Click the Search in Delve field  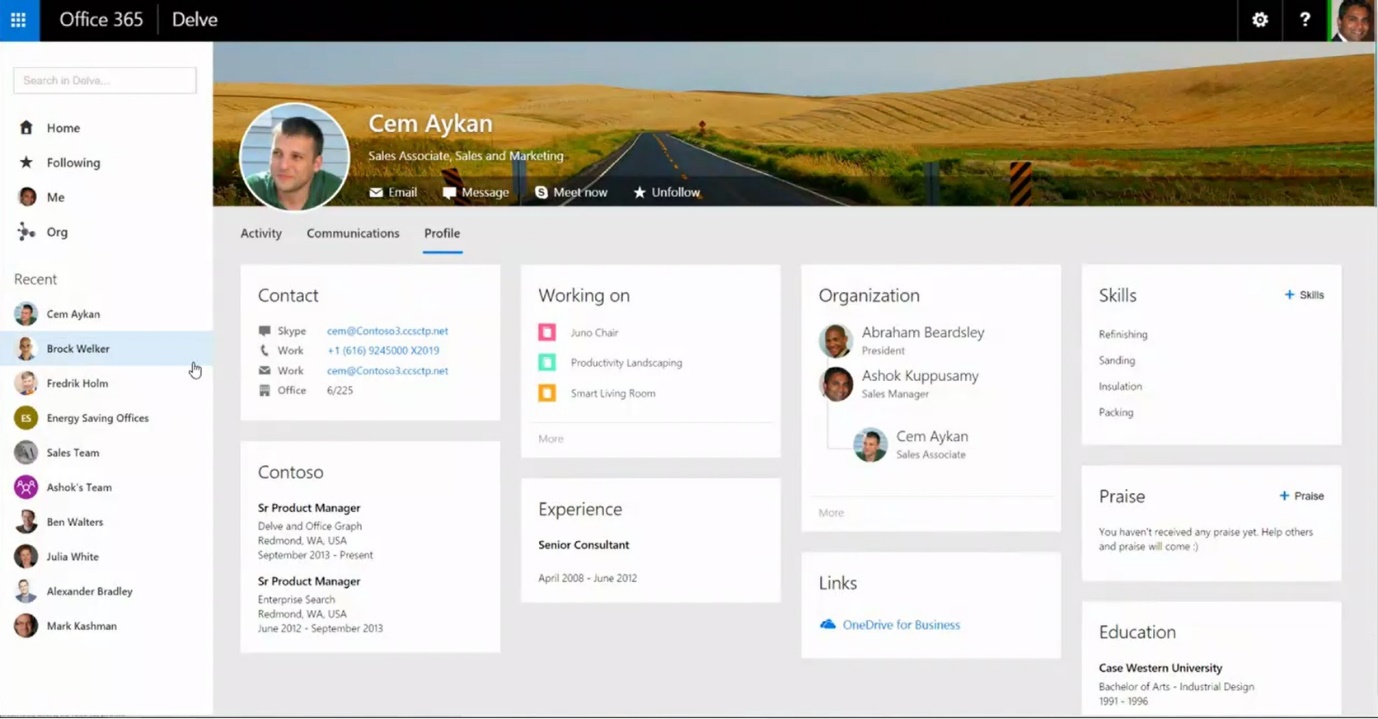click(105, 80)
